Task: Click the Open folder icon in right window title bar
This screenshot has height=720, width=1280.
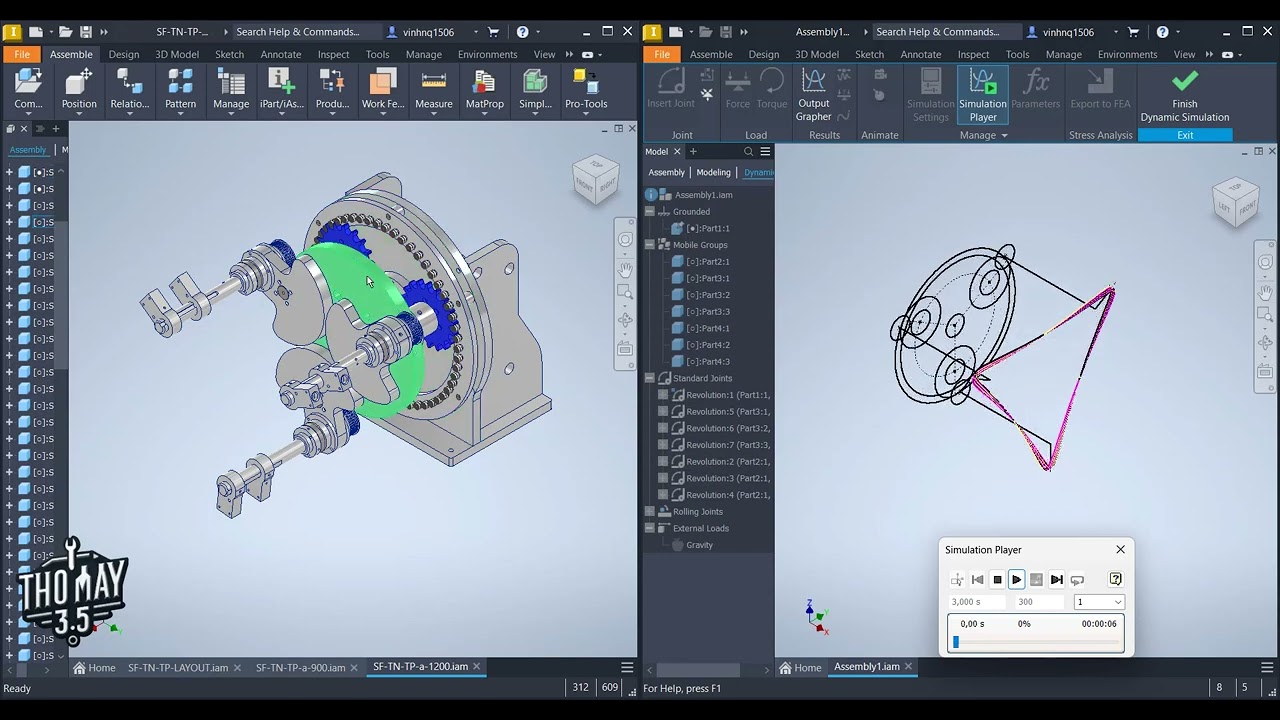Action: tap(705, 32)
